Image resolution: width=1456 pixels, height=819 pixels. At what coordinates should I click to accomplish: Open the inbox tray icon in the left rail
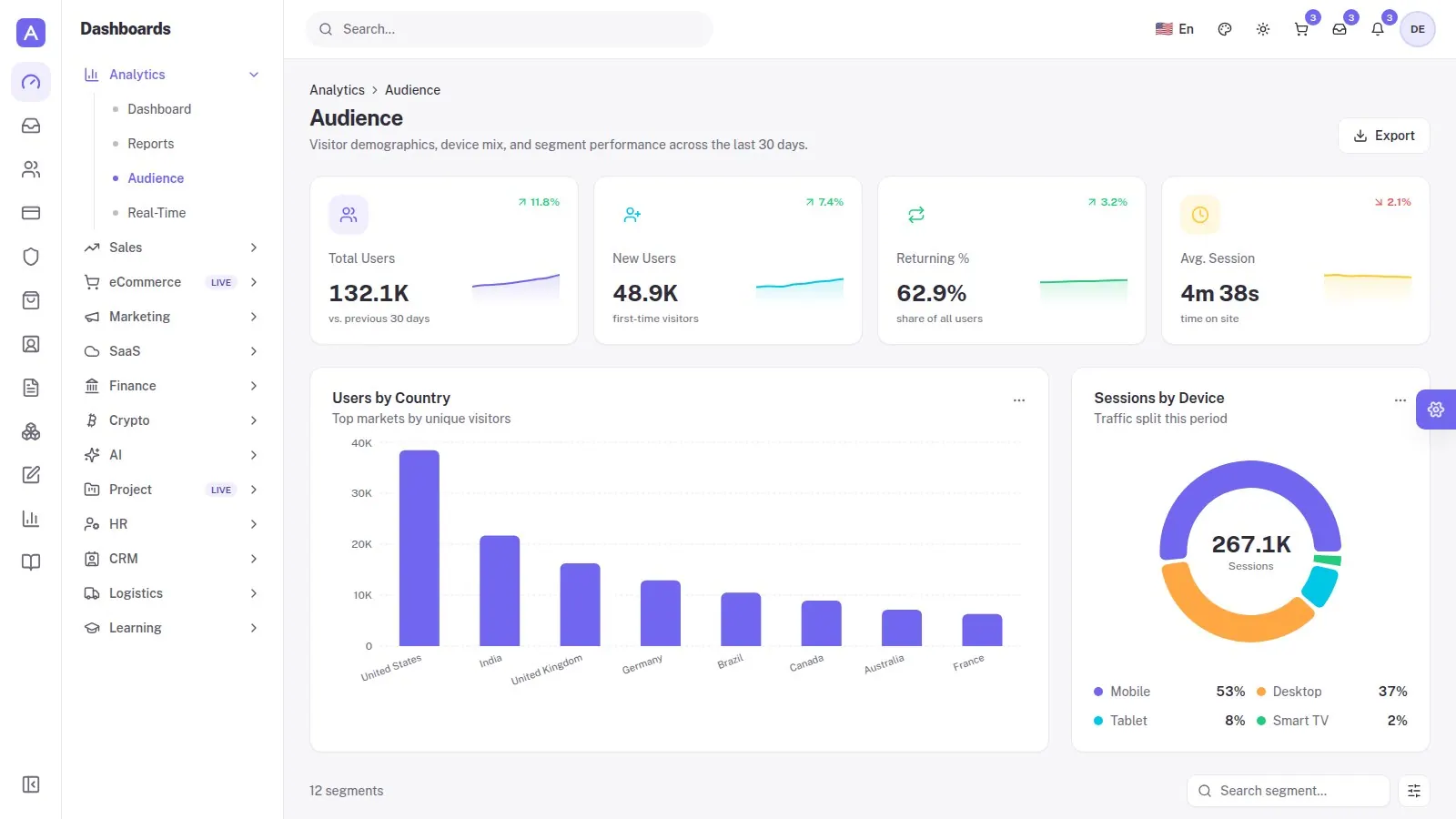[x=31, y=126]
